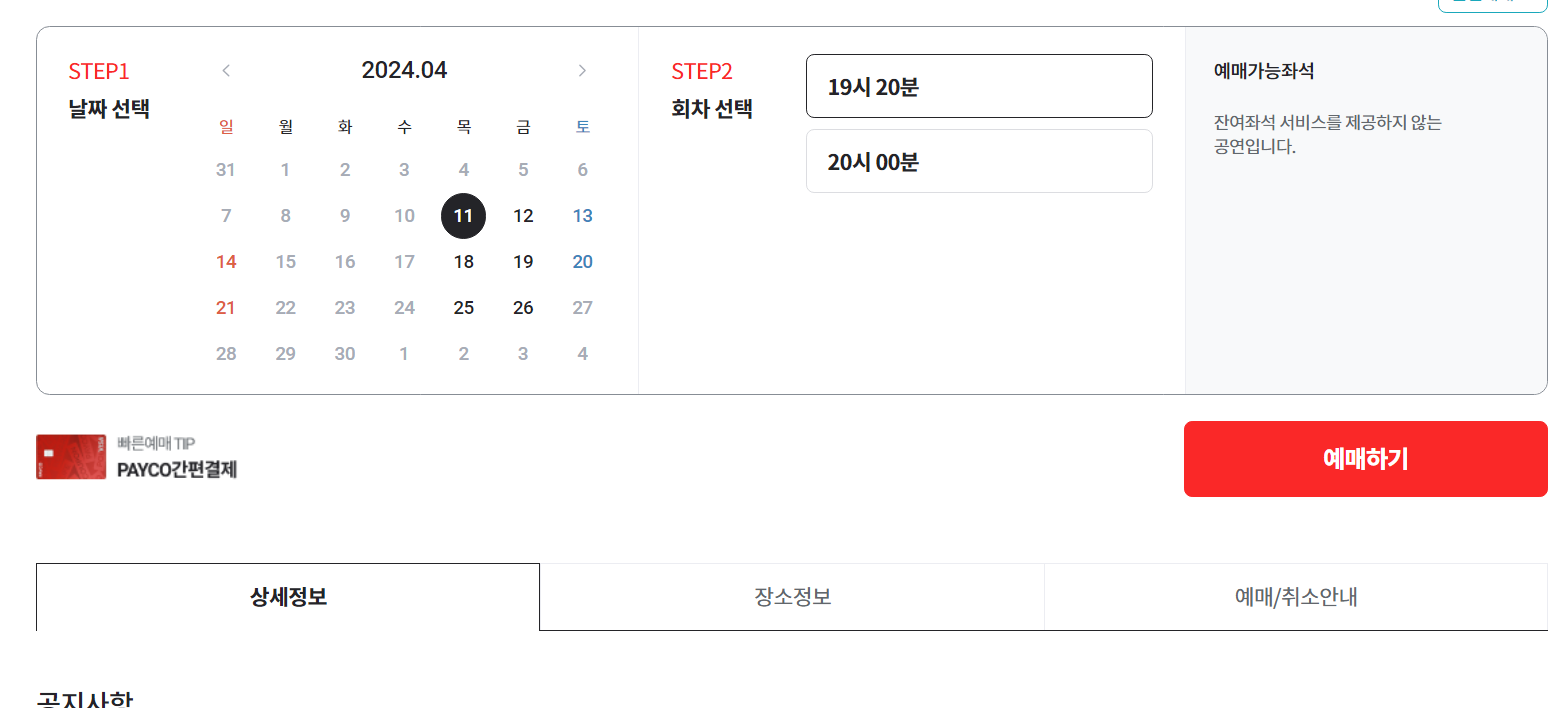Select April 26 on the calendar
Viewport: 1563px width, 708px height.
(523, 307)
